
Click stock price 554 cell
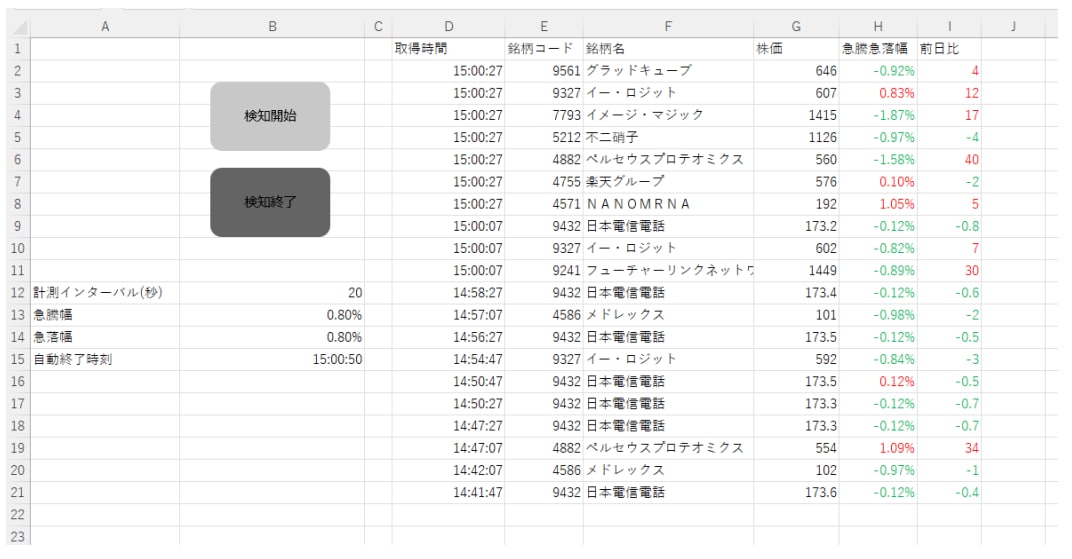[x=796, y=448]
